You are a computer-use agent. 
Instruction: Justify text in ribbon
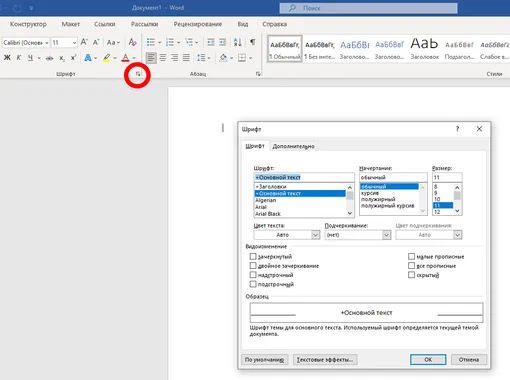(x=186, y=58)
